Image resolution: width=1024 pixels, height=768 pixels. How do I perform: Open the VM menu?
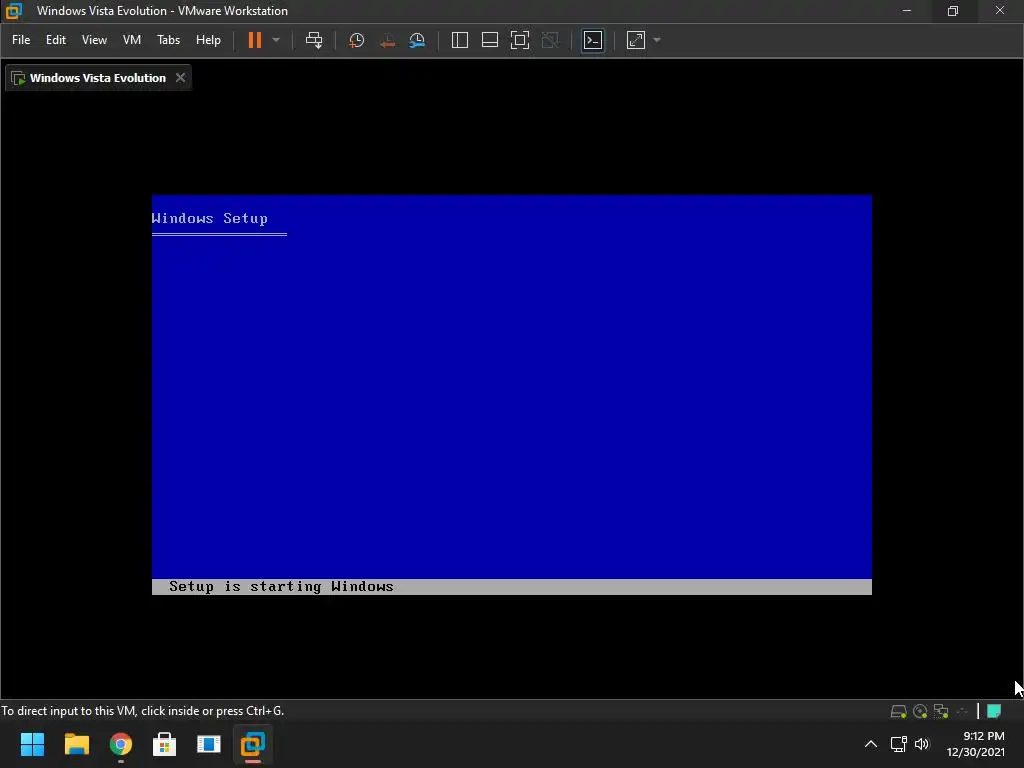[x=131, y=40]
